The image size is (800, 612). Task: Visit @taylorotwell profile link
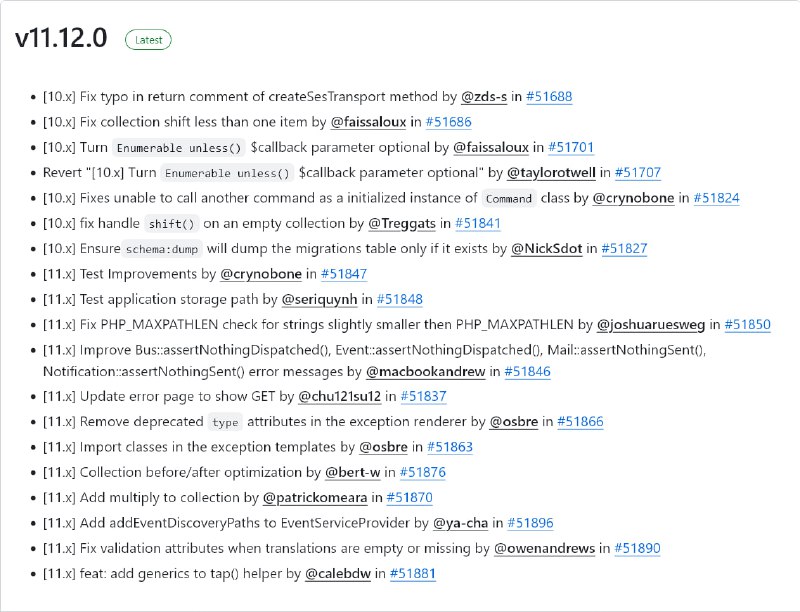pyautogui.click(x=551, y=172)
